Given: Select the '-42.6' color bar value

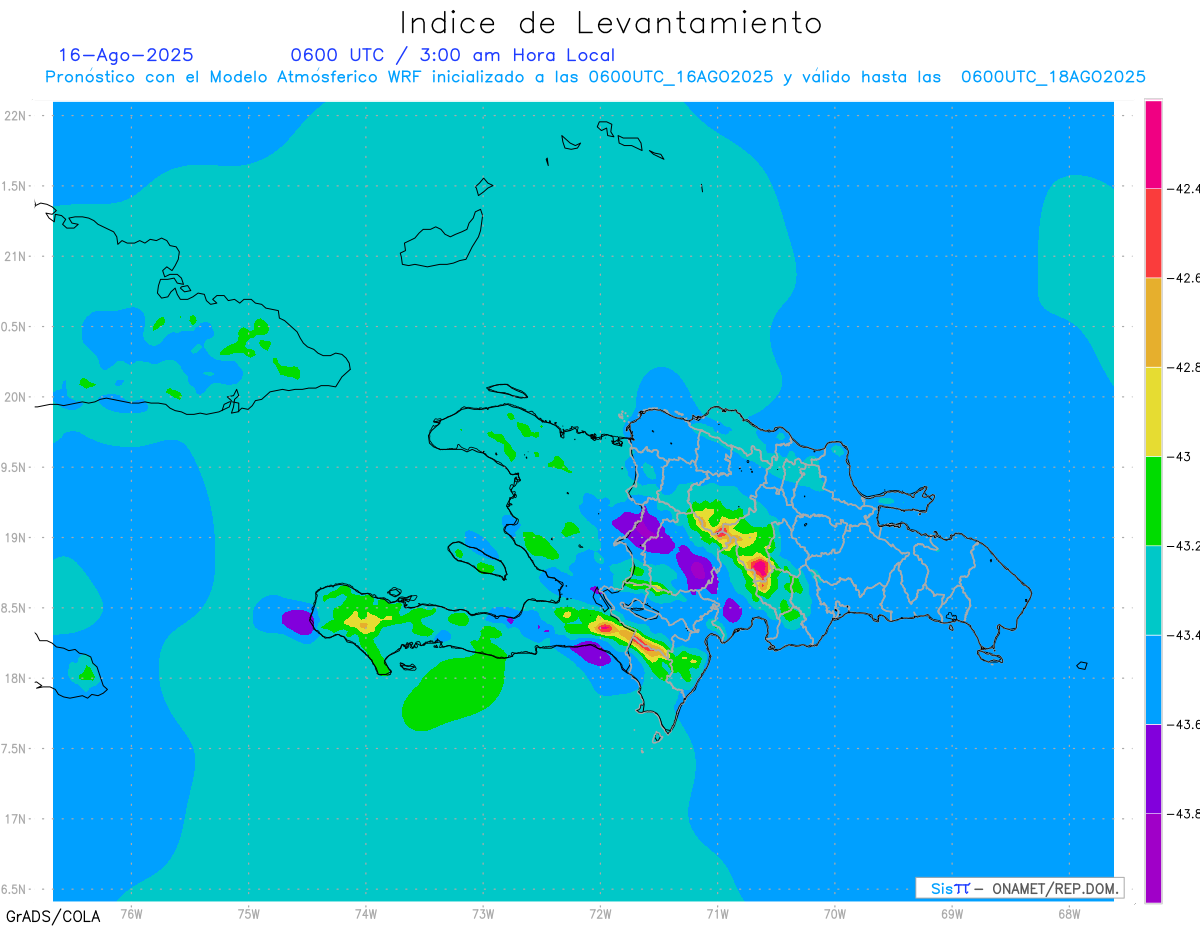Looking at the screenshot, I should [x=1182, y=278].
